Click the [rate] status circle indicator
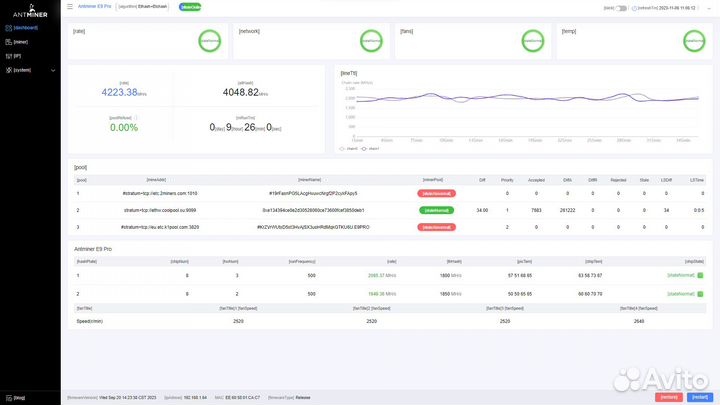Image resolution: width=720 pixels, height=405 pixels. [x=209, y=41]
